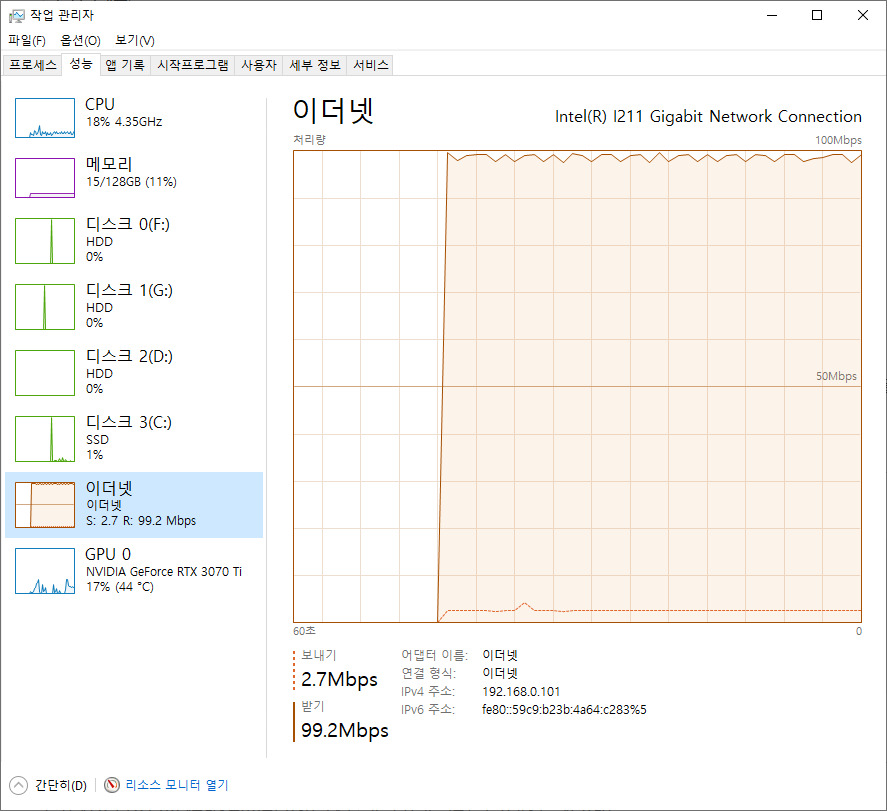View GPU 0 RTX 3070 Ti graph
This screenshot has width=887, height=811.
45,571
